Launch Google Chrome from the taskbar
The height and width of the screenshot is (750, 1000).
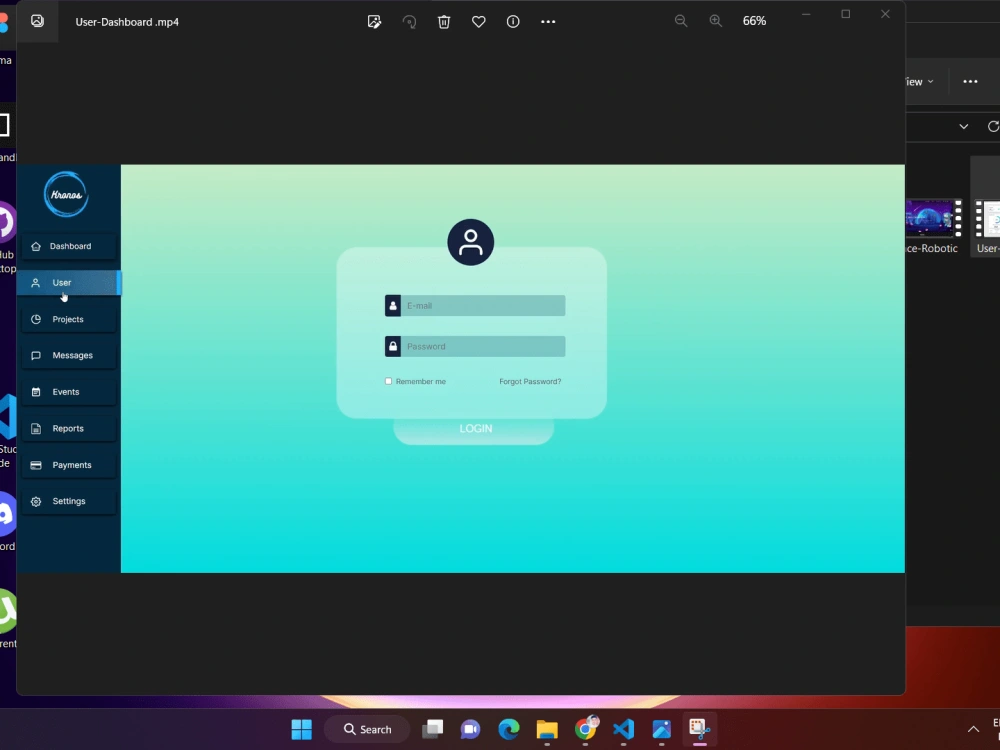click(x=586, y=730)
